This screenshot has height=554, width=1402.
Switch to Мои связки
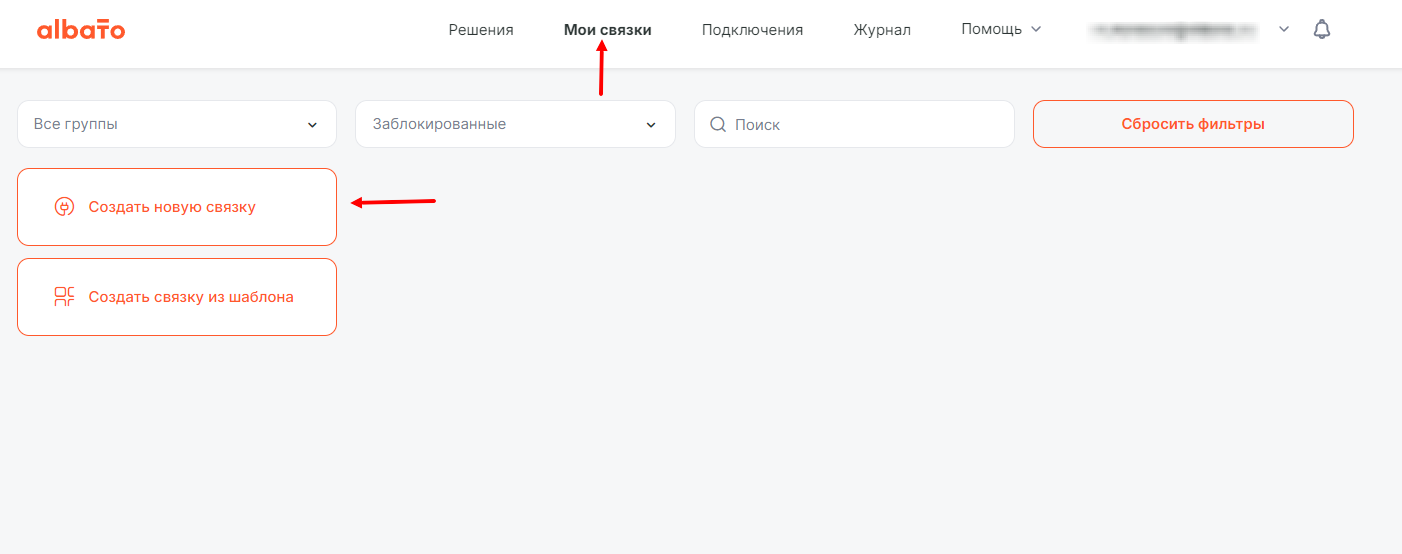tap(607, 30)
